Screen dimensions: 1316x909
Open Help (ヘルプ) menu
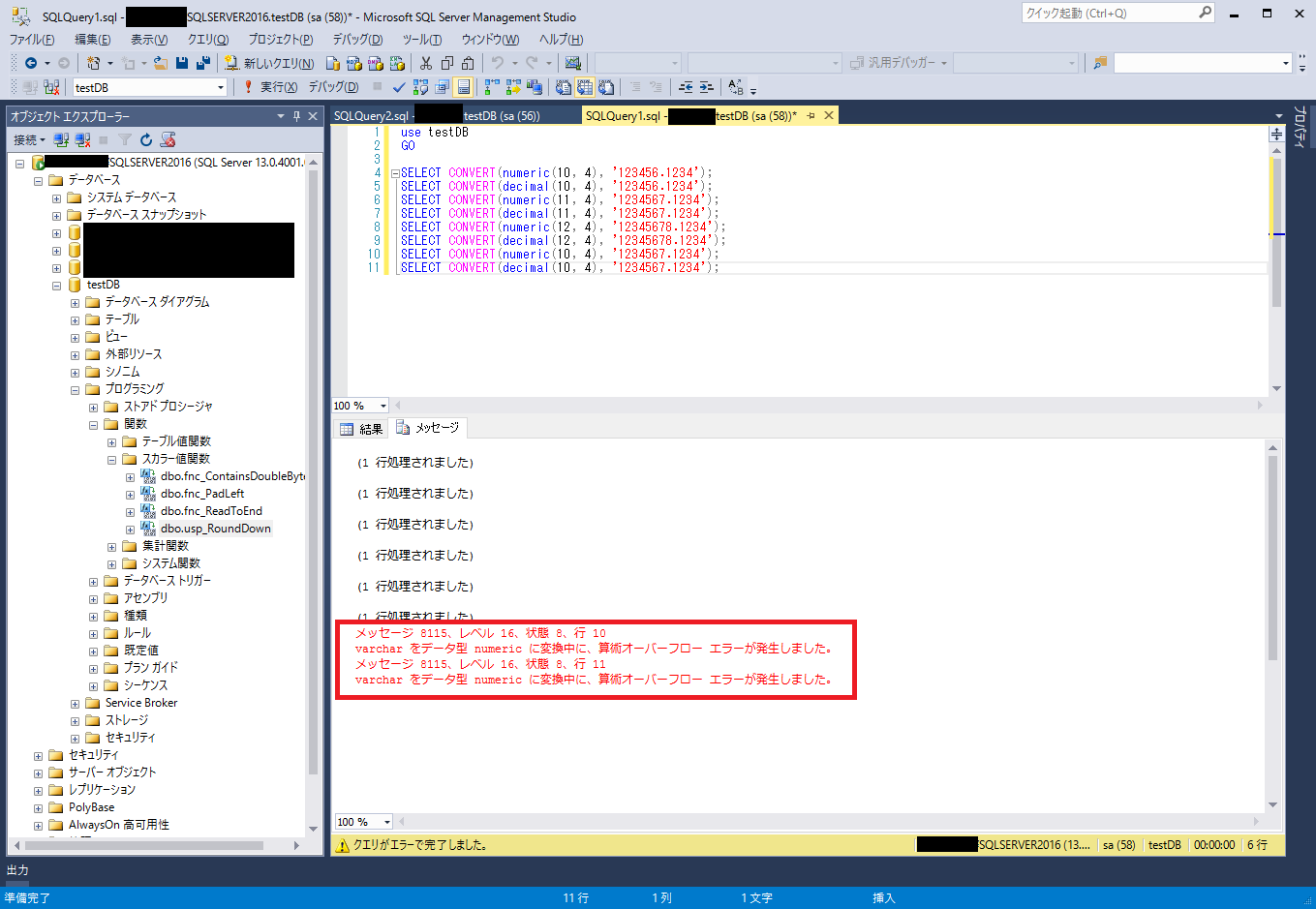(x=562, y=40)
